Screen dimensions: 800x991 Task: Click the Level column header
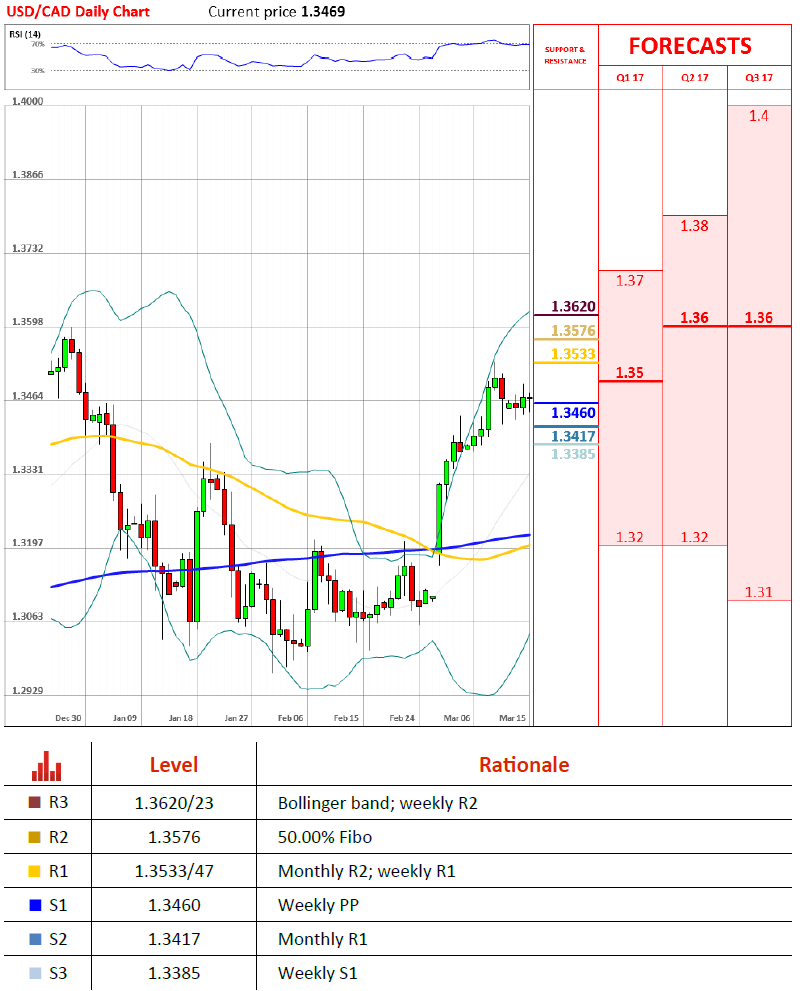[x=174, y=765]
